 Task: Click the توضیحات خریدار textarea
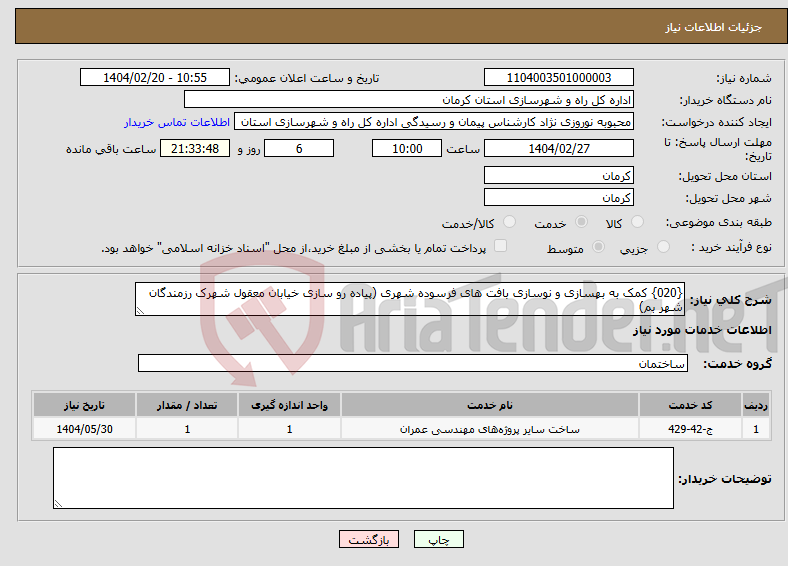point(363,478)
